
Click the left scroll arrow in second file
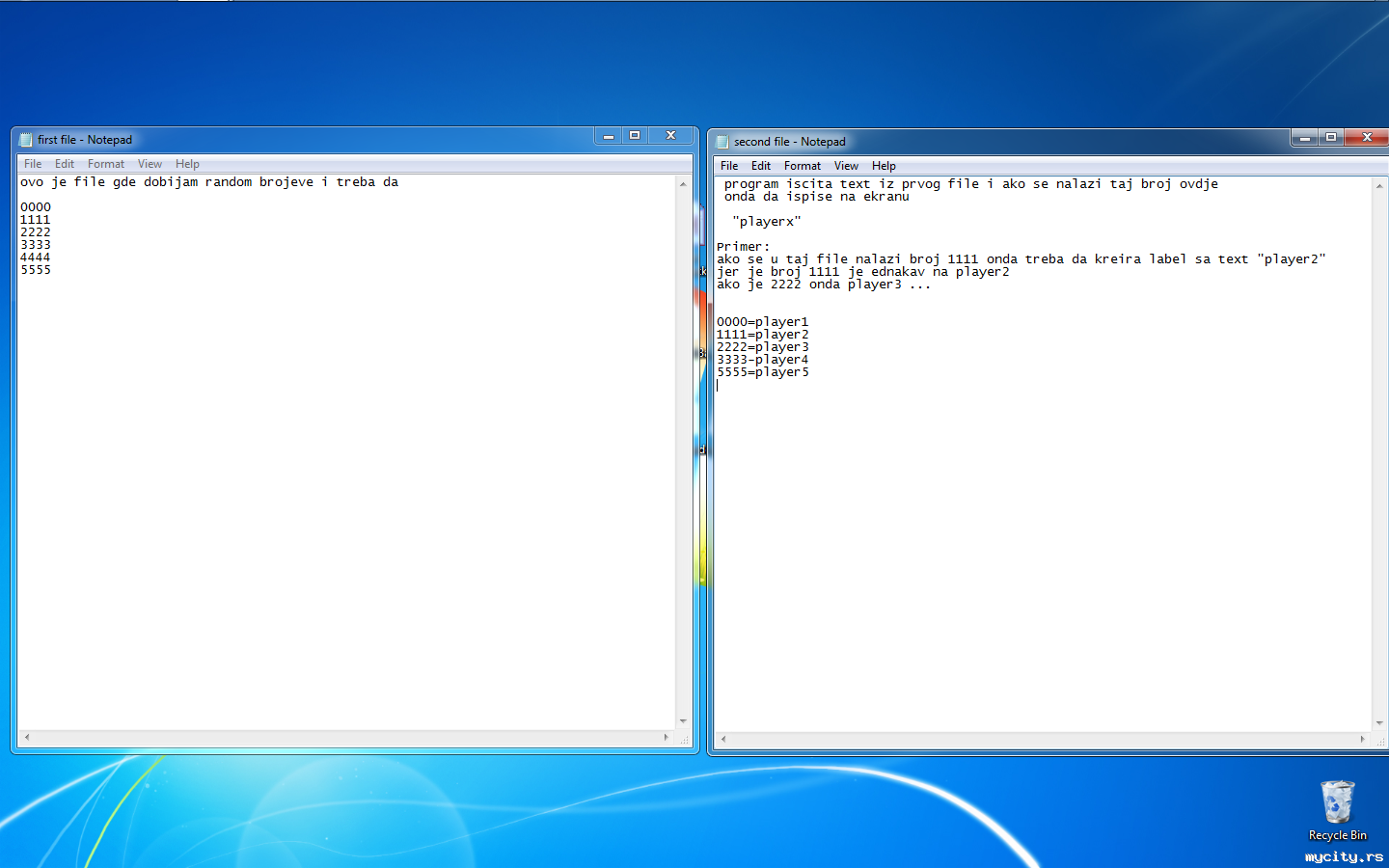pos(722,740)
